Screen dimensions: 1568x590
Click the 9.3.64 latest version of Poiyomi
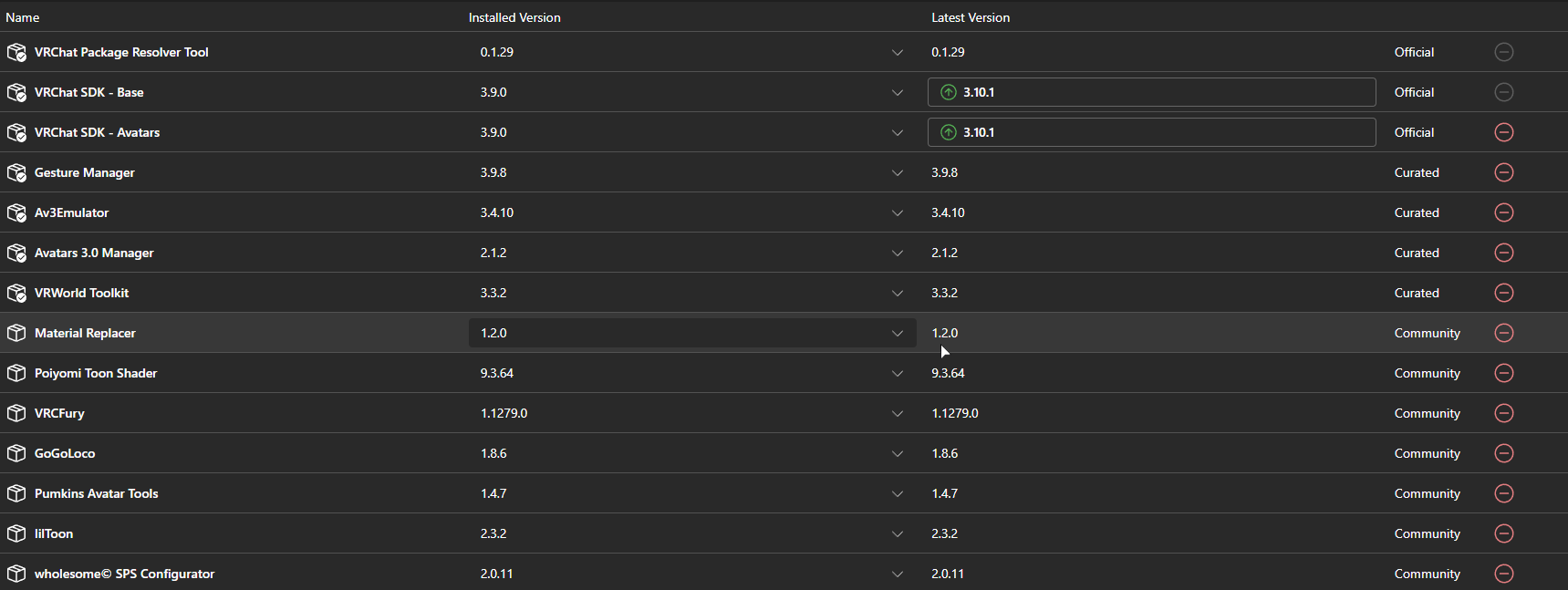pos(948,373)
